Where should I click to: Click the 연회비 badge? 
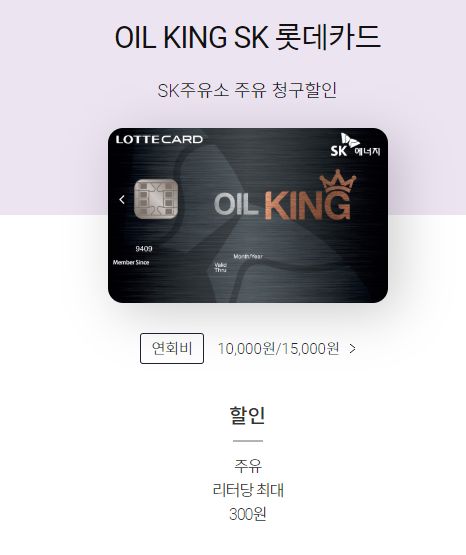pos(172,348)
